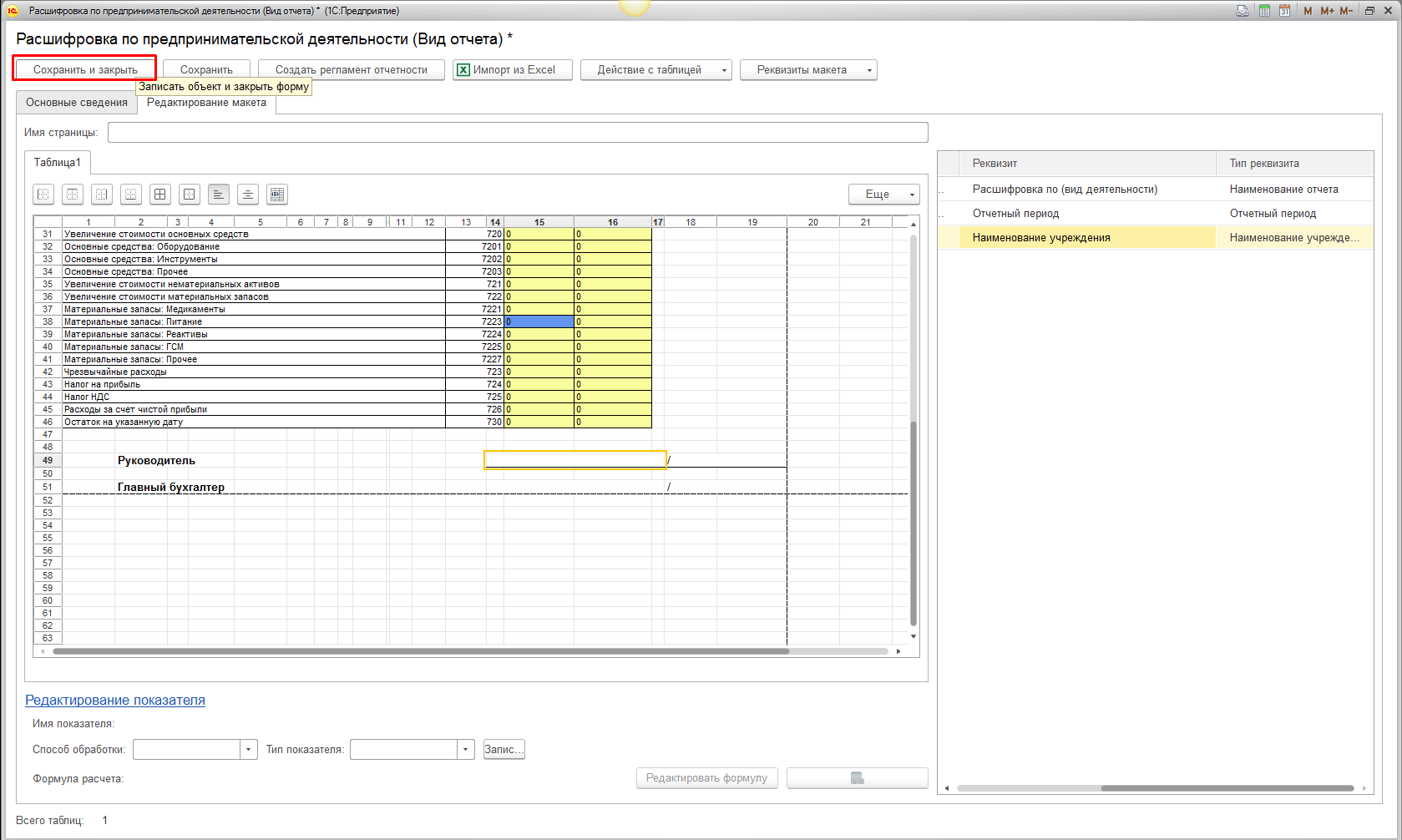Click 'Импорт из Excel' button
The height and width of the screenshot is (840, 1402).
pos(513,70)
